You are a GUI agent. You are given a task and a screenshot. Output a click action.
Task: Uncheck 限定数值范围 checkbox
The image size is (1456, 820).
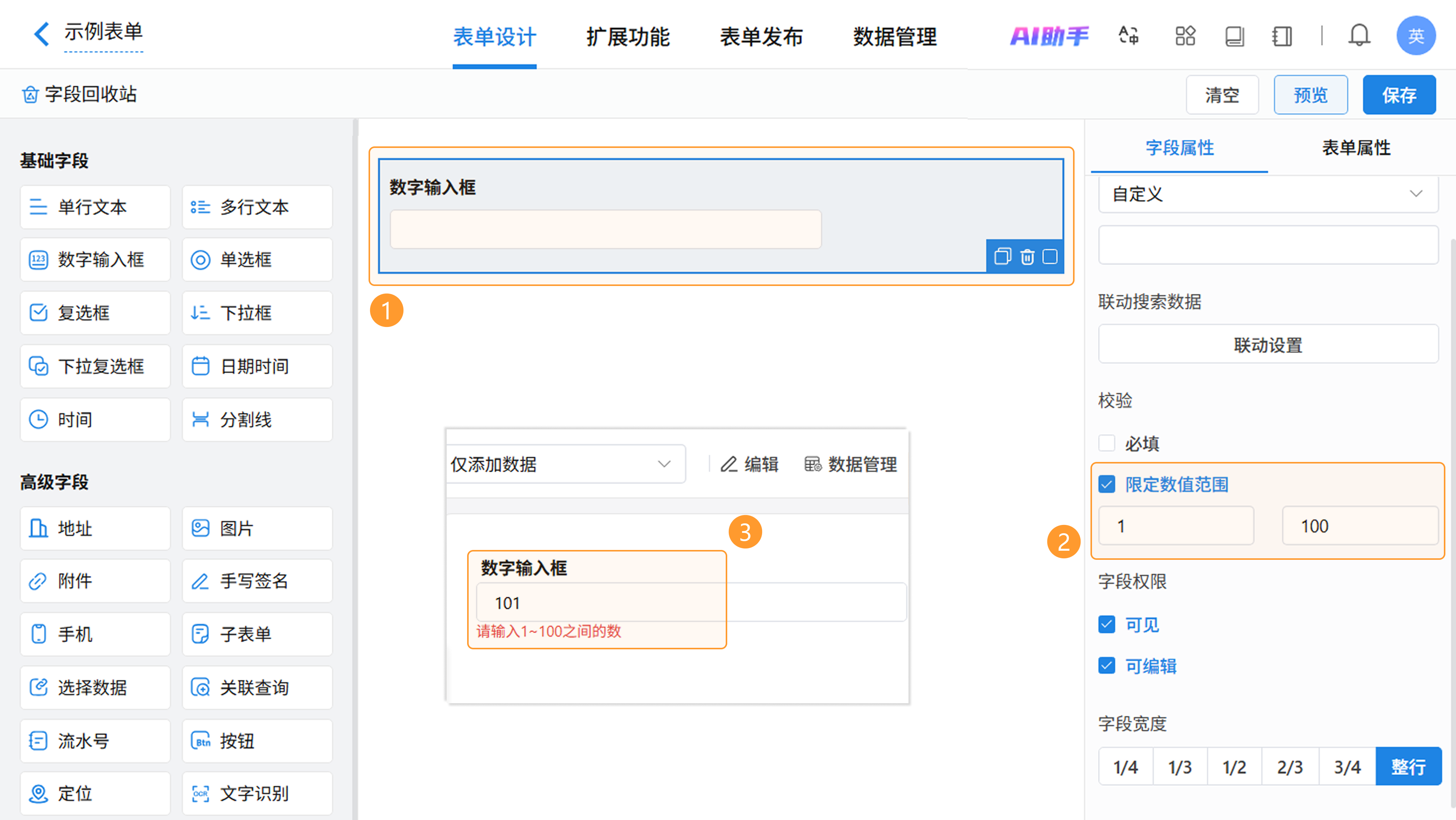pos(1107,484)
